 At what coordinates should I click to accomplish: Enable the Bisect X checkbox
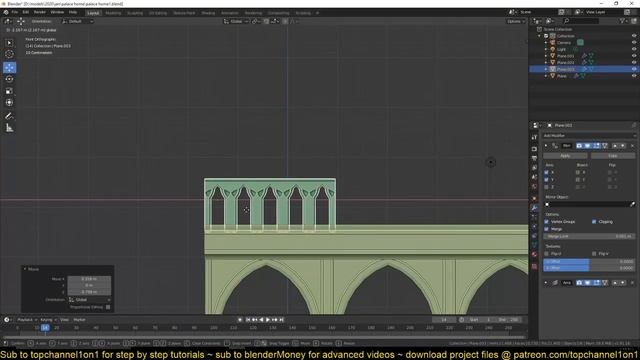click(578, 172)
